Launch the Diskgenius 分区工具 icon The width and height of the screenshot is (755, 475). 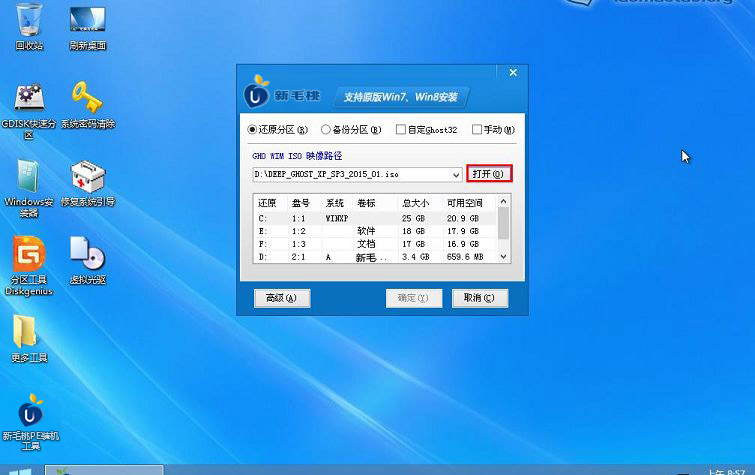click(x=29, y=266)
